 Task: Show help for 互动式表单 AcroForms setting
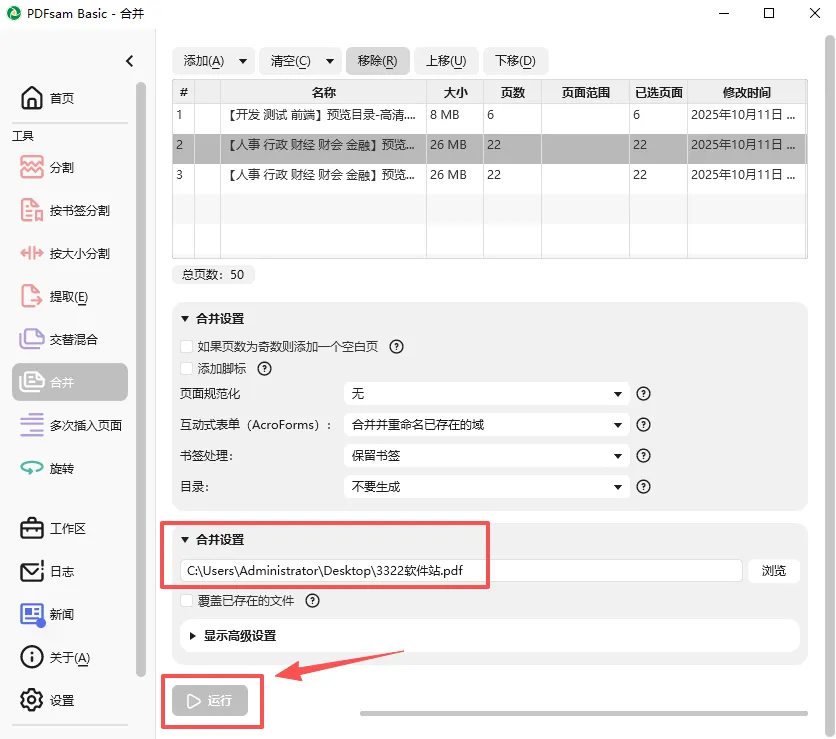[644, 424]
